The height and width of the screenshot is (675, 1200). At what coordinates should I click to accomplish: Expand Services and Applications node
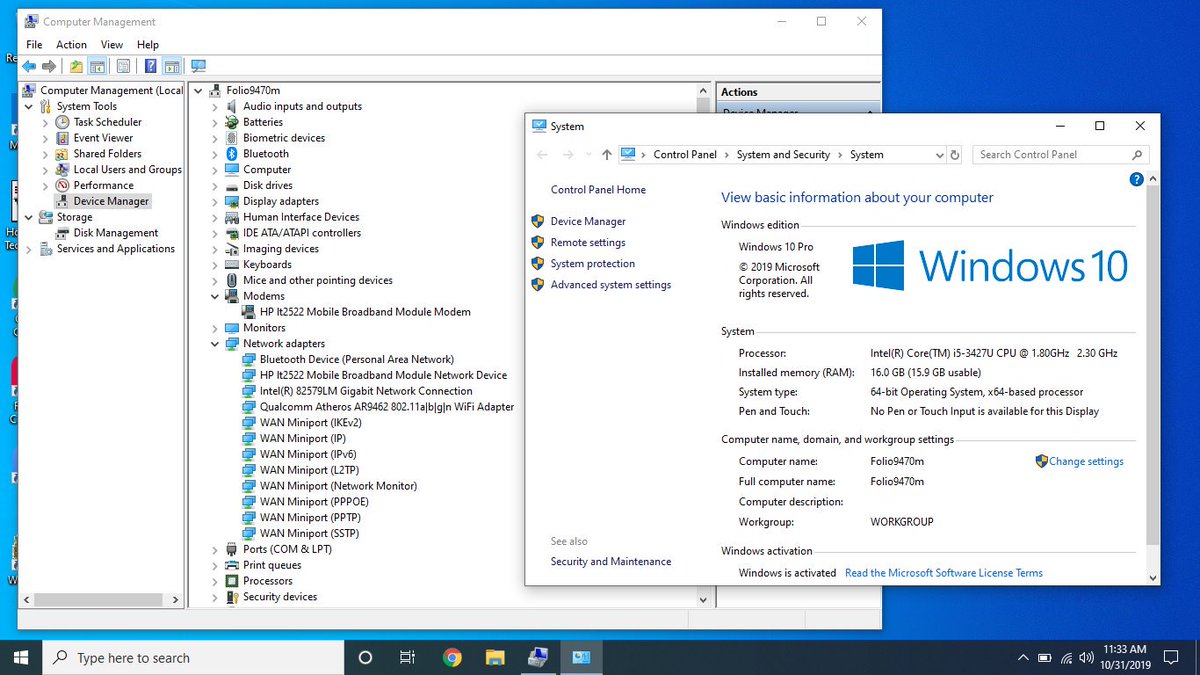pos(29,249)
